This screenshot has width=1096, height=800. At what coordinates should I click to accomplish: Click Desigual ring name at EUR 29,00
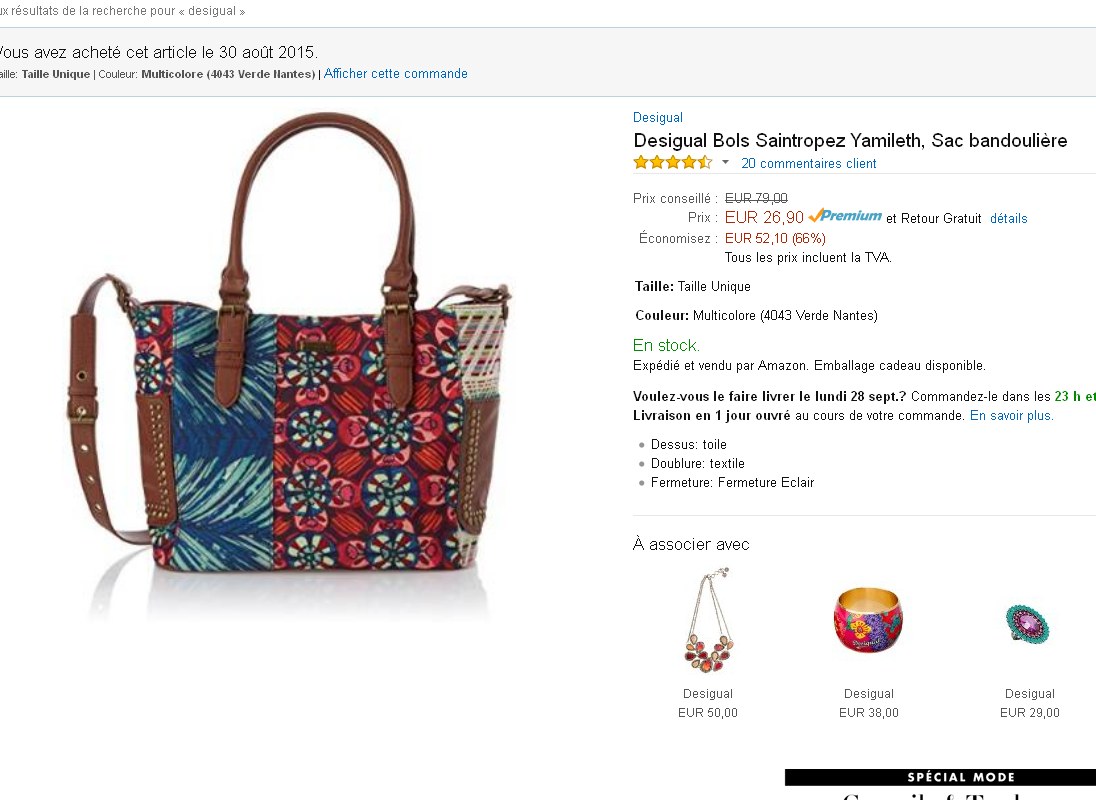(1029, 694)
